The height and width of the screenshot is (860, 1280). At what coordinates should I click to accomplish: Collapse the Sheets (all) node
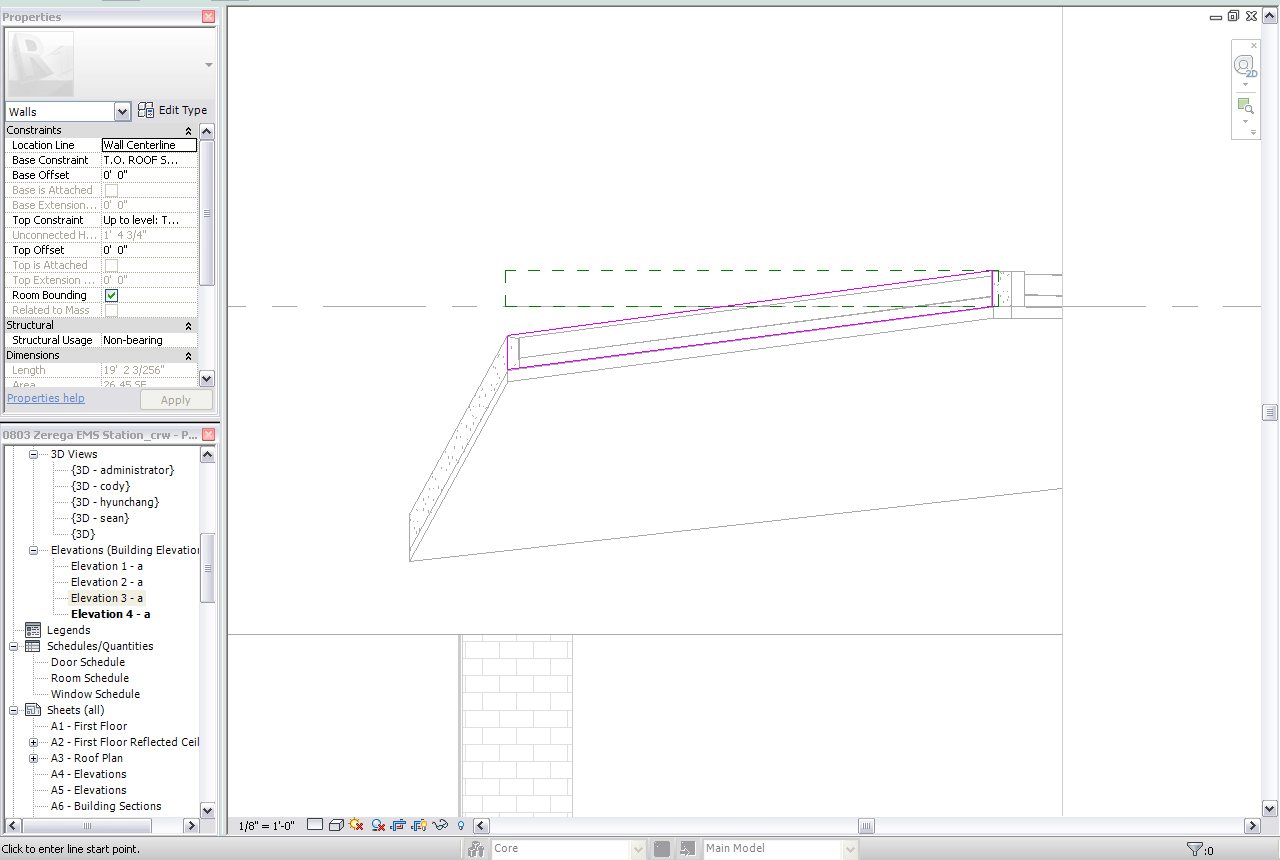coord(14,710)
